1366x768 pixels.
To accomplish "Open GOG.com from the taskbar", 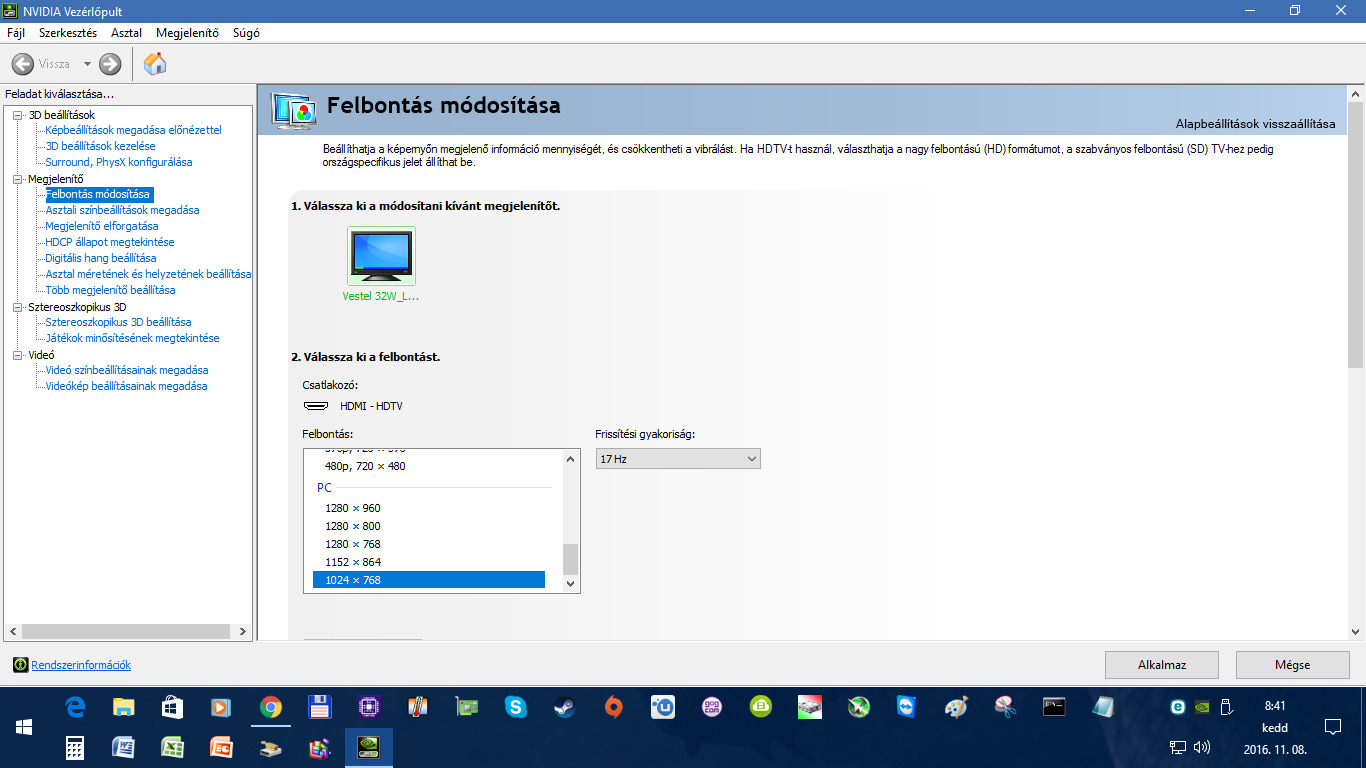I will pos(712,708).
